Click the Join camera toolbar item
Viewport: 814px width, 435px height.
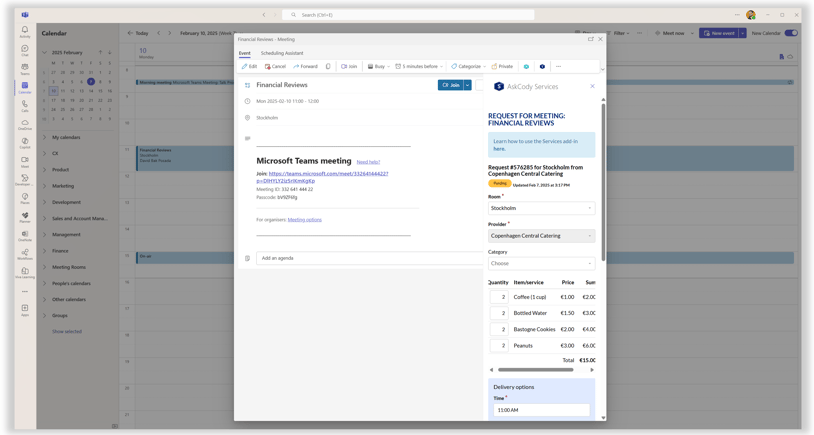point(349,66)
